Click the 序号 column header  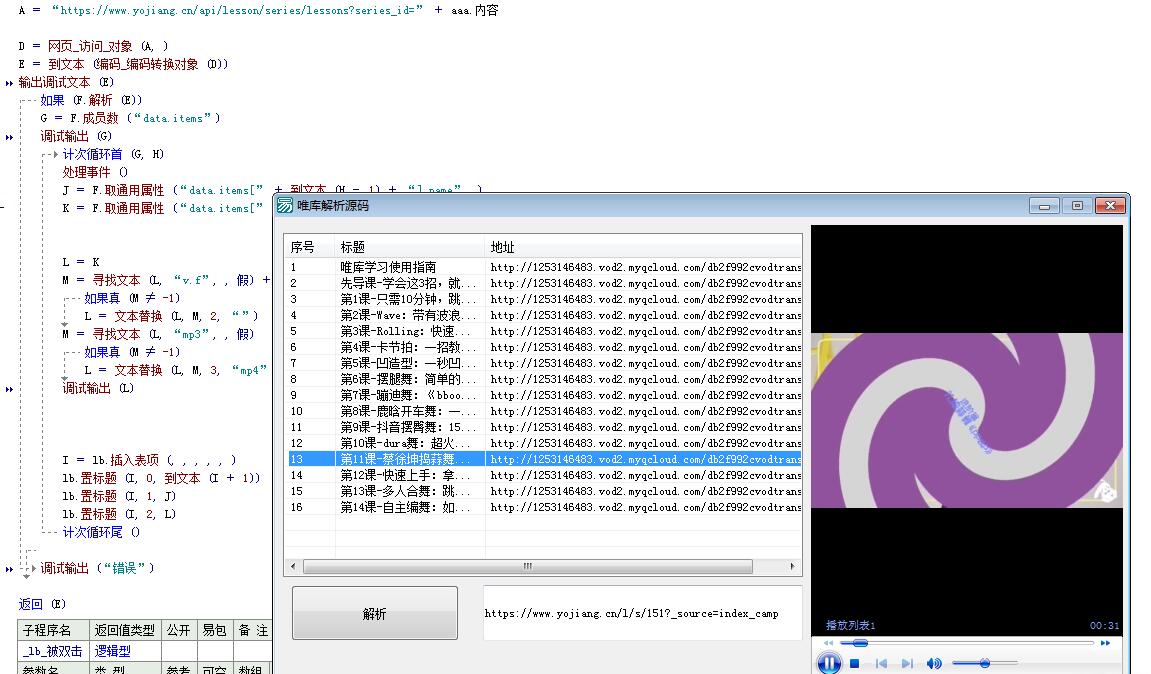point(309,247)
